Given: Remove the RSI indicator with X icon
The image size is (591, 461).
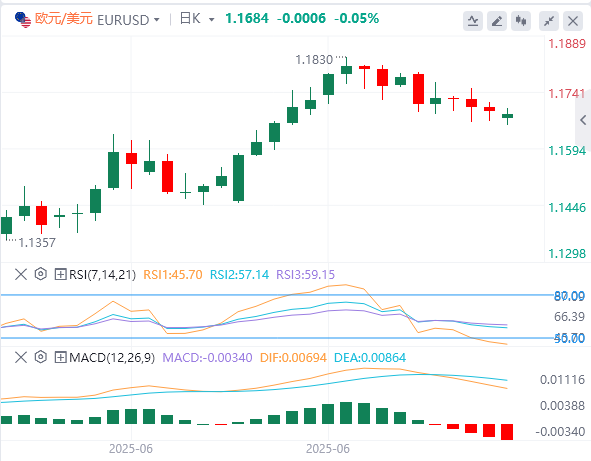Looking at the screenshot, I should pyautogui.click(x=21, y=274).
